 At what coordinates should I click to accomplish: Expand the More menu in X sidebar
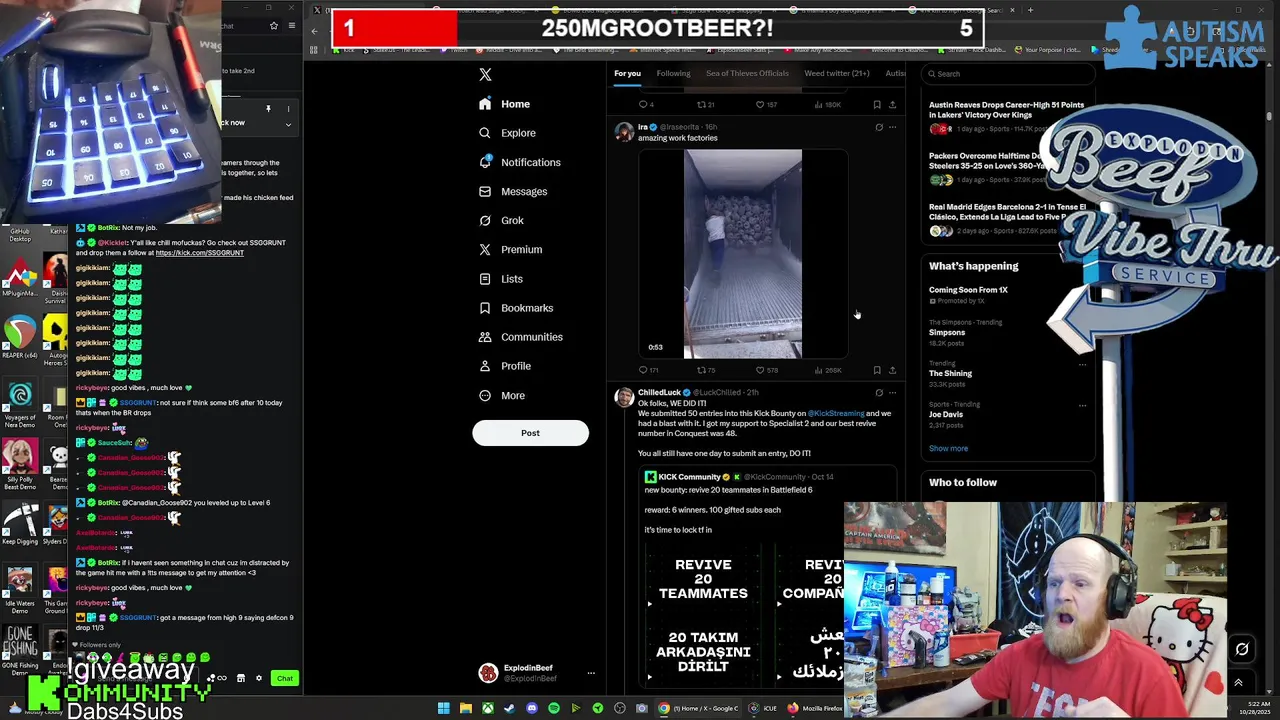(x=501, y=395)
